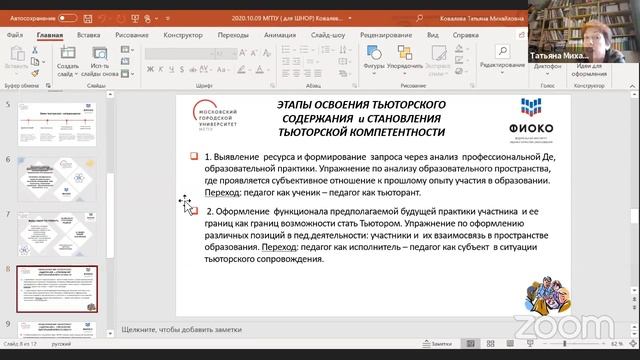Screen dimensions: 640x360
Task: Click Идеи для оформления button
Action: [589, 69]
